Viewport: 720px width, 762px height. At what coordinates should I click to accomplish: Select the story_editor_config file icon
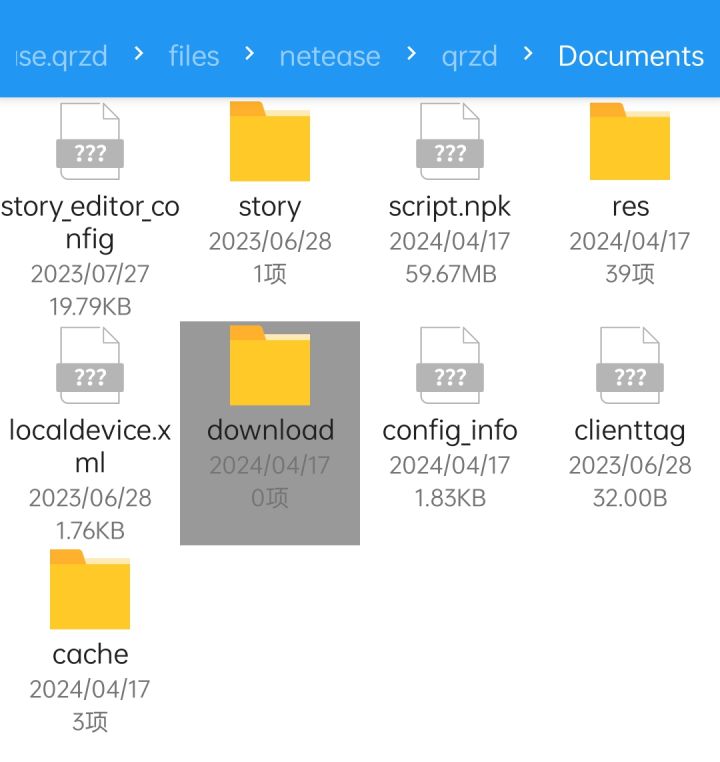(x=90, y=141)
